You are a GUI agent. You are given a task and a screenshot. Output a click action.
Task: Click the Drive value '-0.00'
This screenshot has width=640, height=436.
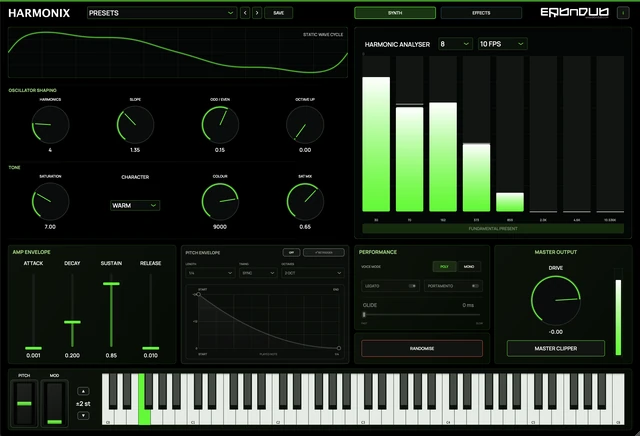click(x=556, y=332)
